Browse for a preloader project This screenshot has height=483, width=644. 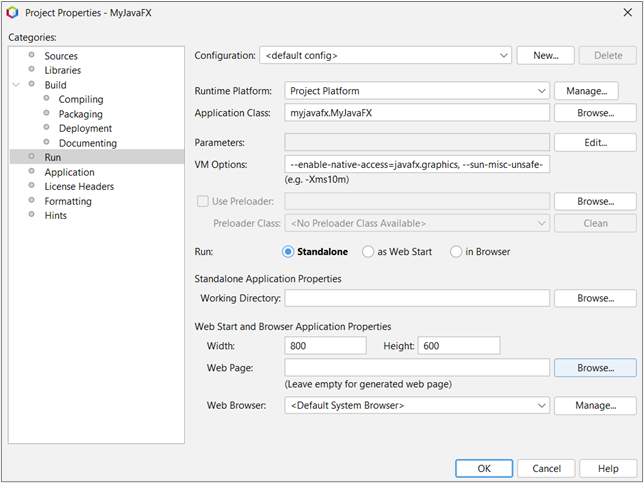(595, 201)
